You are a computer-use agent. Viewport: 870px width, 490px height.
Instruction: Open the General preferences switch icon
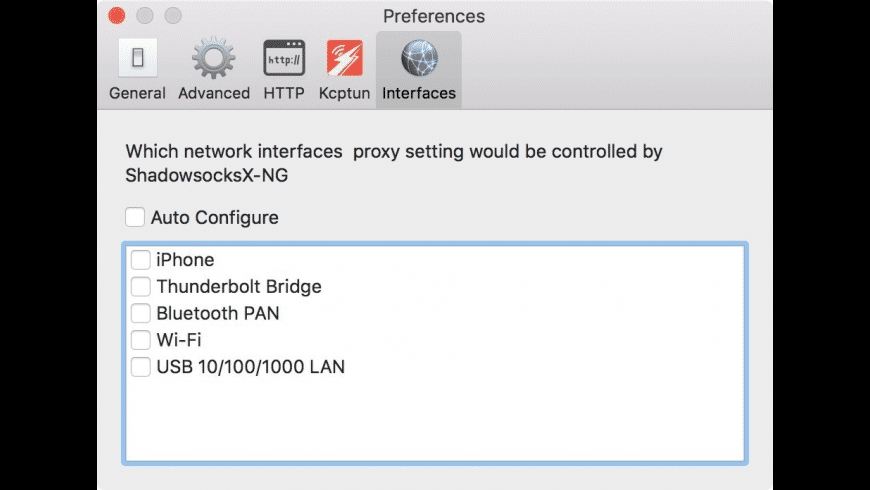point(137,58)
